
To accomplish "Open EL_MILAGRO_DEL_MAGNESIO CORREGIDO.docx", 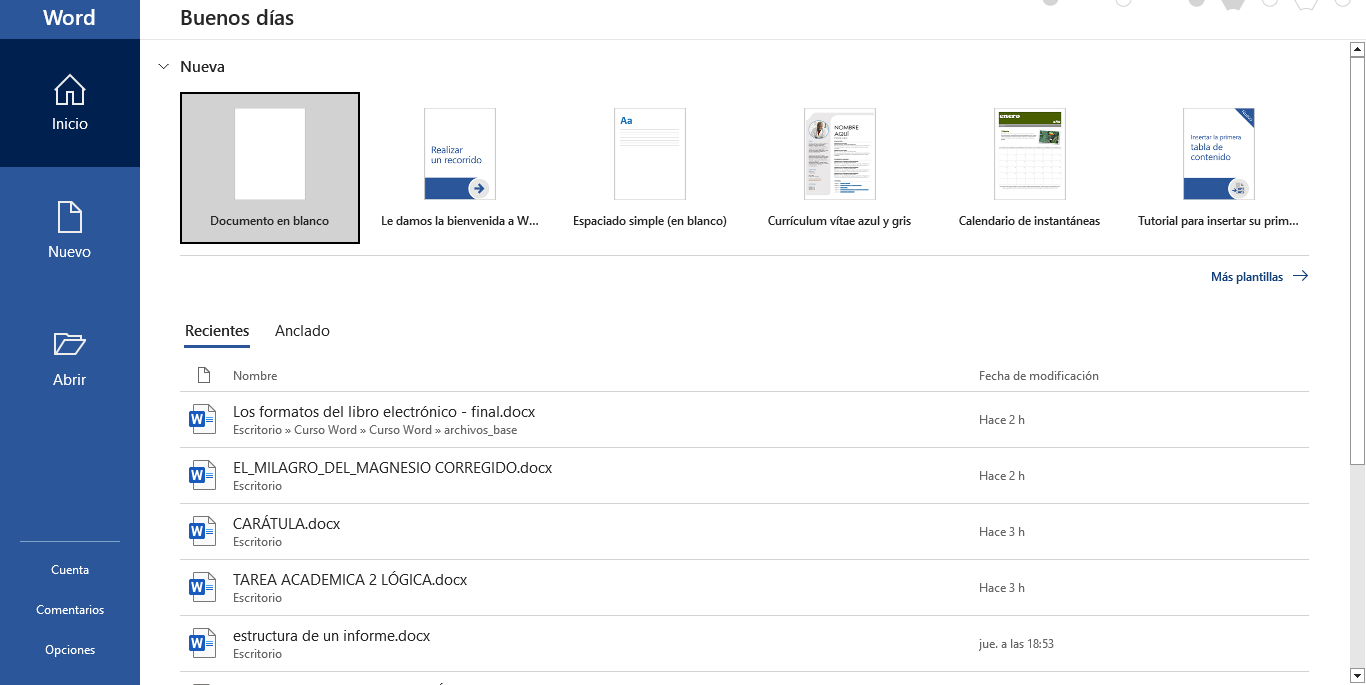I will (744, 476).
